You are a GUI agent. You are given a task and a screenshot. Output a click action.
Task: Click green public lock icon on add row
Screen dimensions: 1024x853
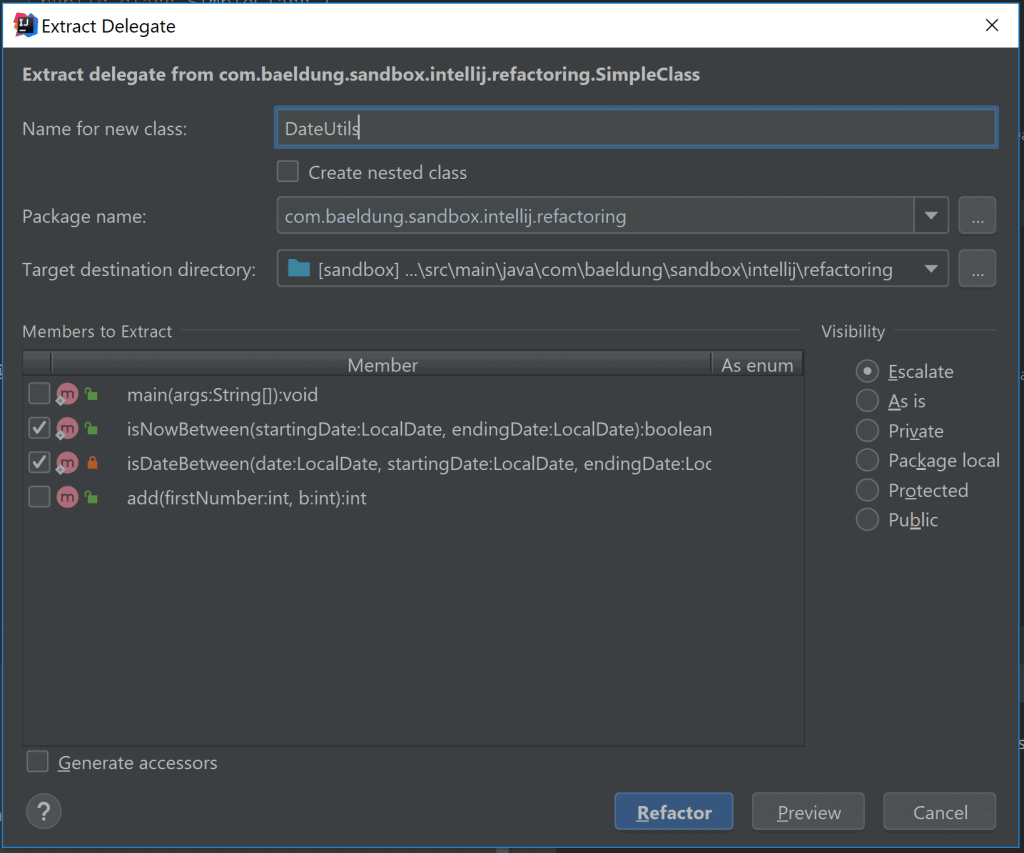click(x=91, y=497)
